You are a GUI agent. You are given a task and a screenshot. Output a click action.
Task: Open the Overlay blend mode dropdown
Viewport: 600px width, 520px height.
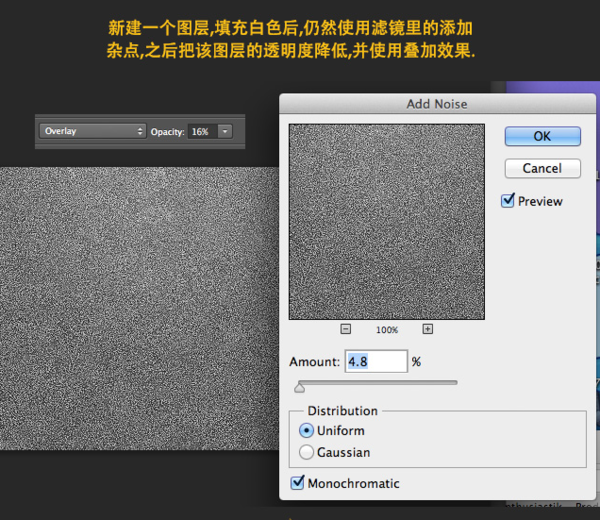point(93,131)
